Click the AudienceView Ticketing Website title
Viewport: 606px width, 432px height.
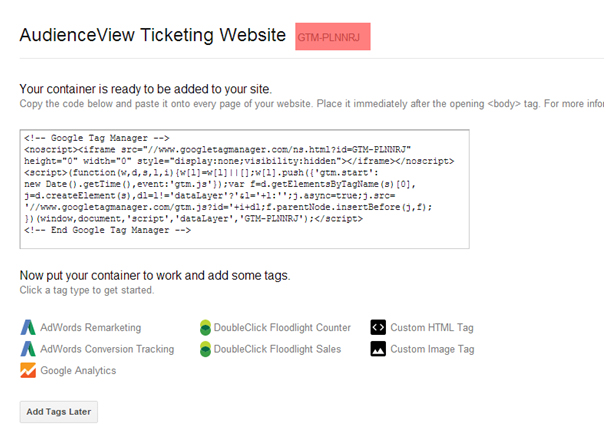point(153,35)
